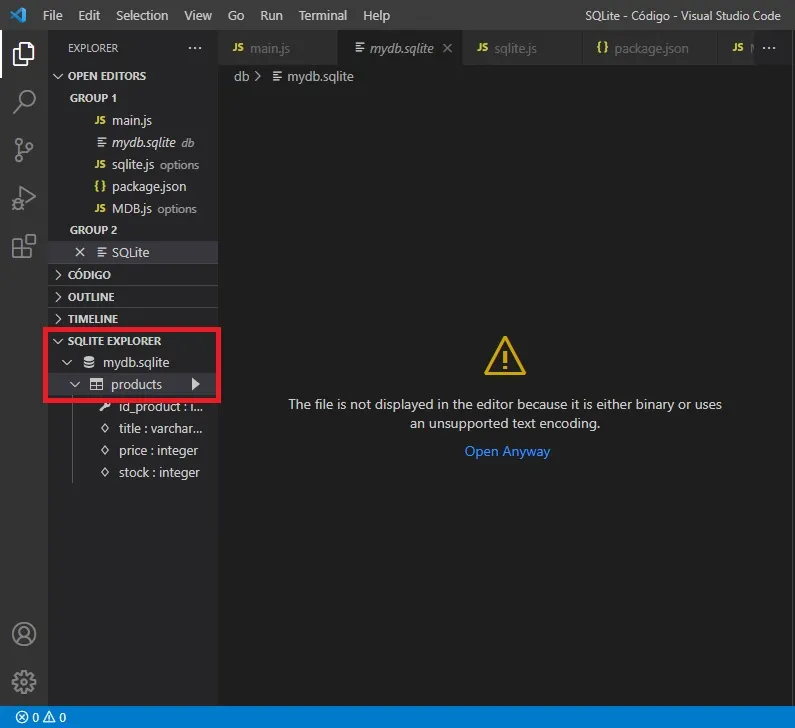Screen dimensions: 795x728
Task: Select main.js in Open Editors
Action: click(x=133, y=121)
